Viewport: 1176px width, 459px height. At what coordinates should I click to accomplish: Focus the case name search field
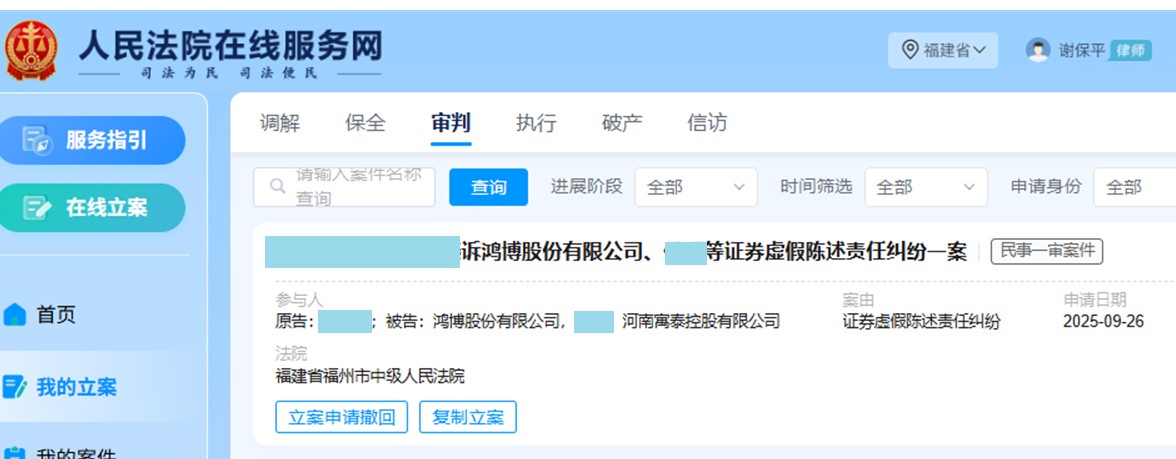coord(344,187)
